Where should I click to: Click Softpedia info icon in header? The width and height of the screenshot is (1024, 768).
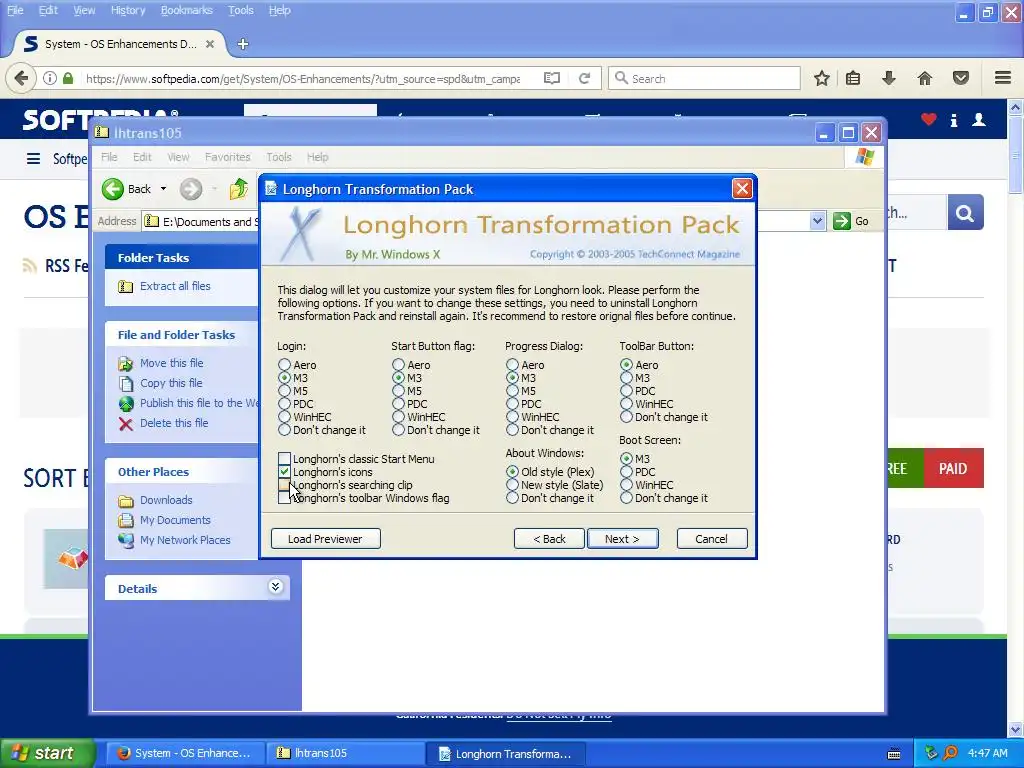pyautogui.click(x=954, y=120)
